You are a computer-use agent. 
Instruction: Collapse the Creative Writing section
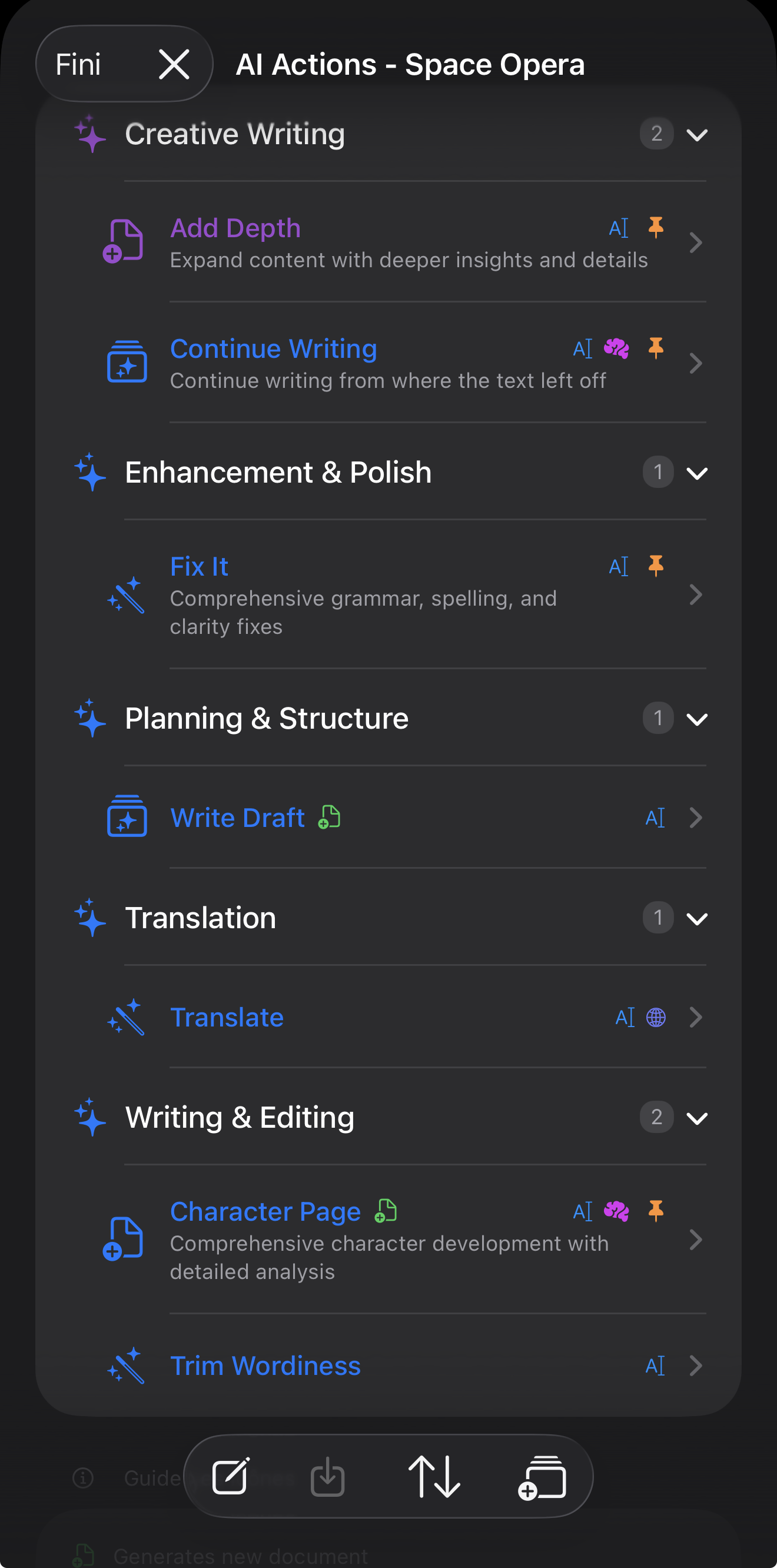(697, 135)
